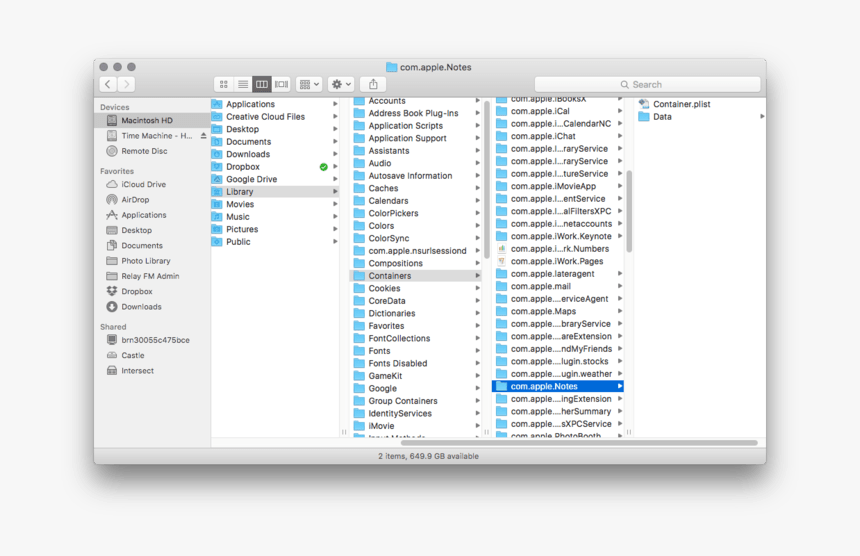Expand the Containers folder arrow

point(478,276)
